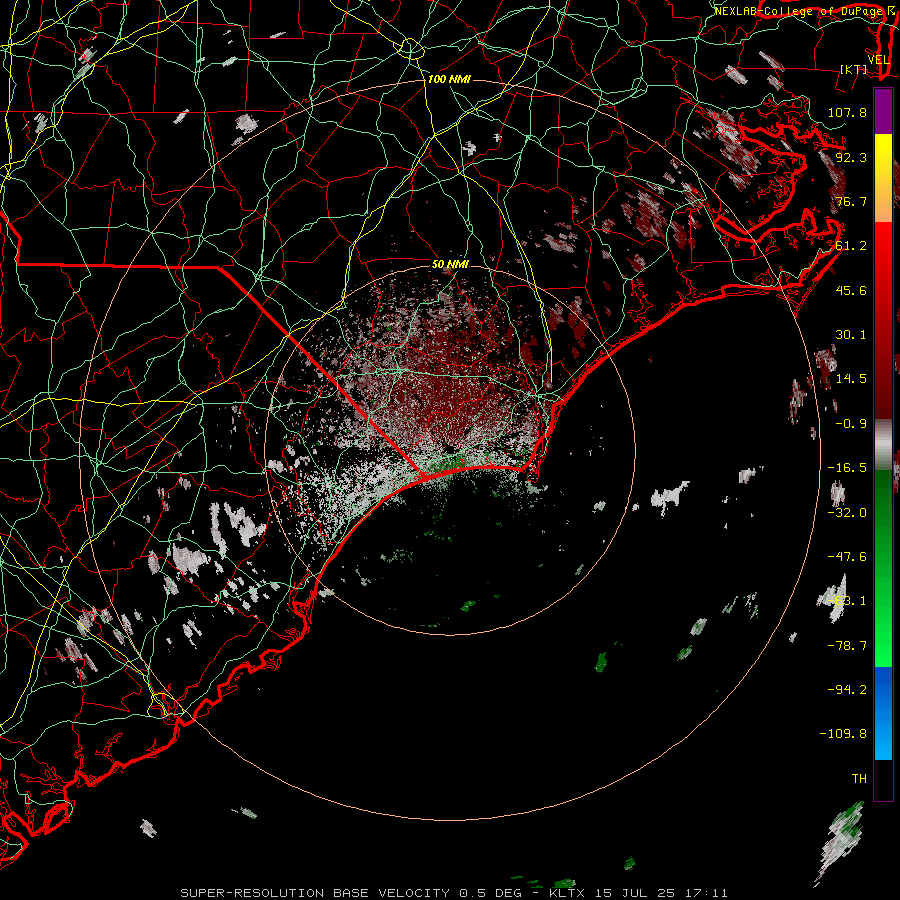The image size is (900, 900).
Task: Select the -63.1 velocity legend value
Action: [x=847, y=601]
